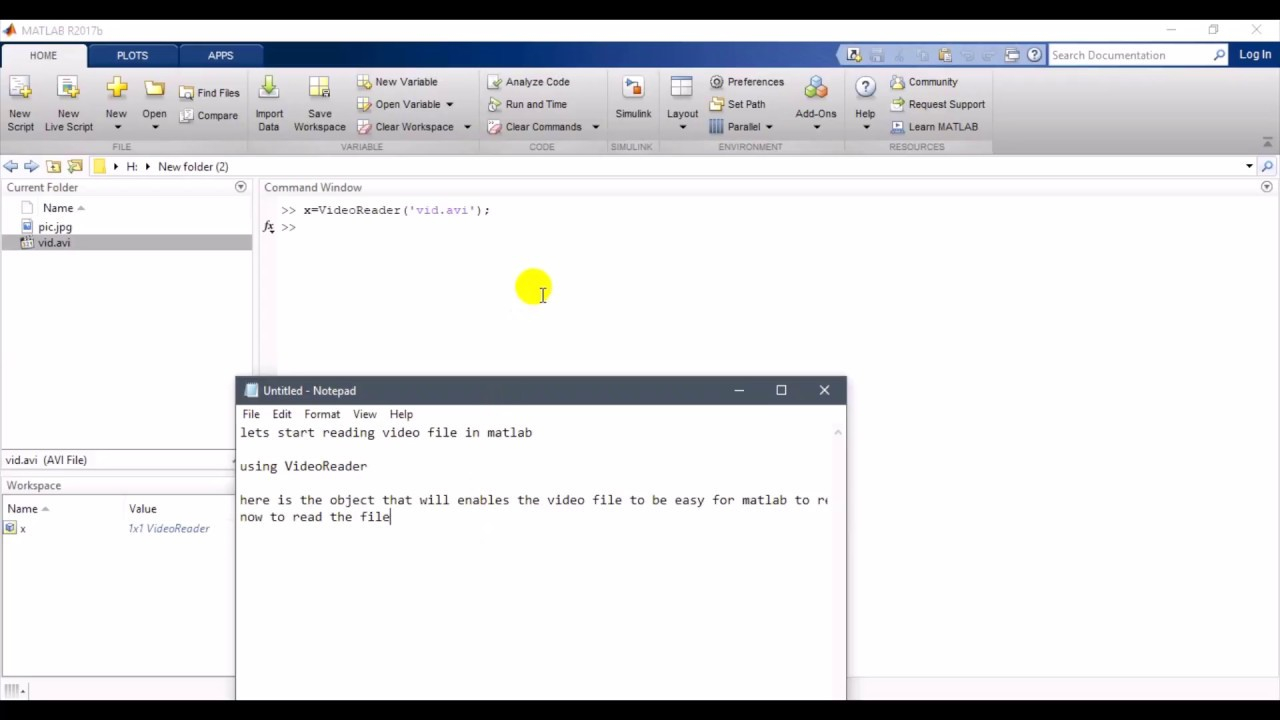Click the Open folder icon

point(154,89)
